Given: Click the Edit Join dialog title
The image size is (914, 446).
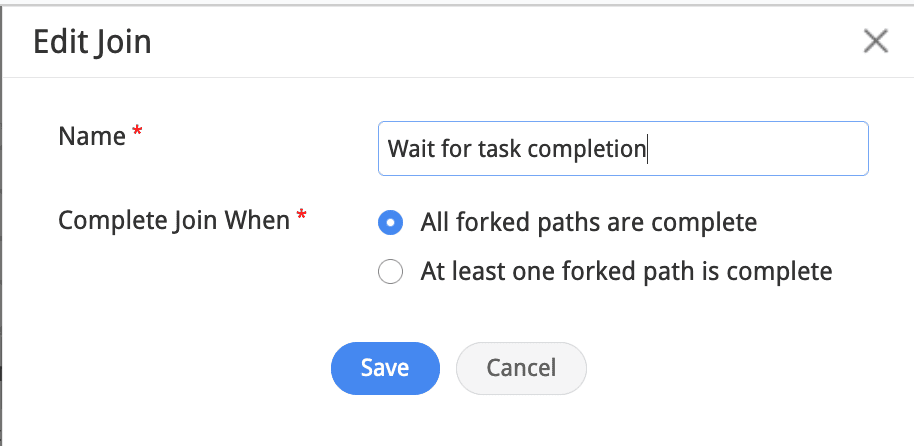Looking at the screenshot, I should [x=92, y=42].
